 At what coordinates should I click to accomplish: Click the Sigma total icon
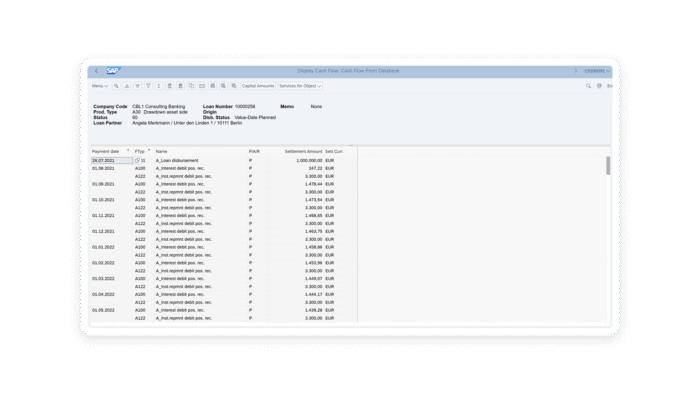click(x=158, y=86)
